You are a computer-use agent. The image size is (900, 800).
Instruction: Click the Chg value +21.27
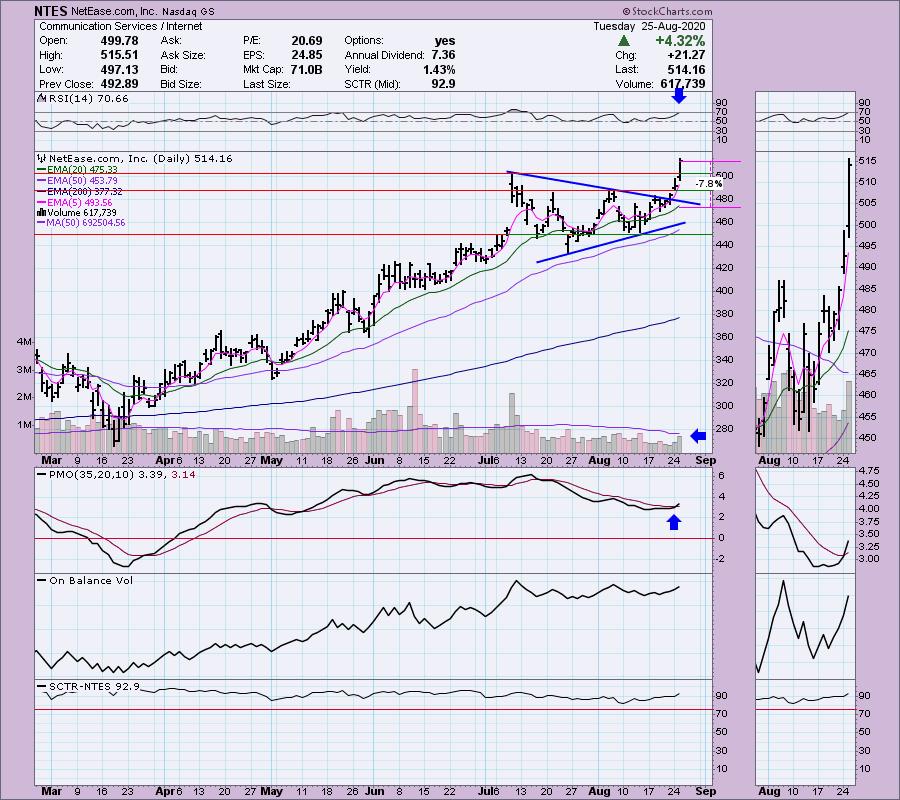click(686, 55)
